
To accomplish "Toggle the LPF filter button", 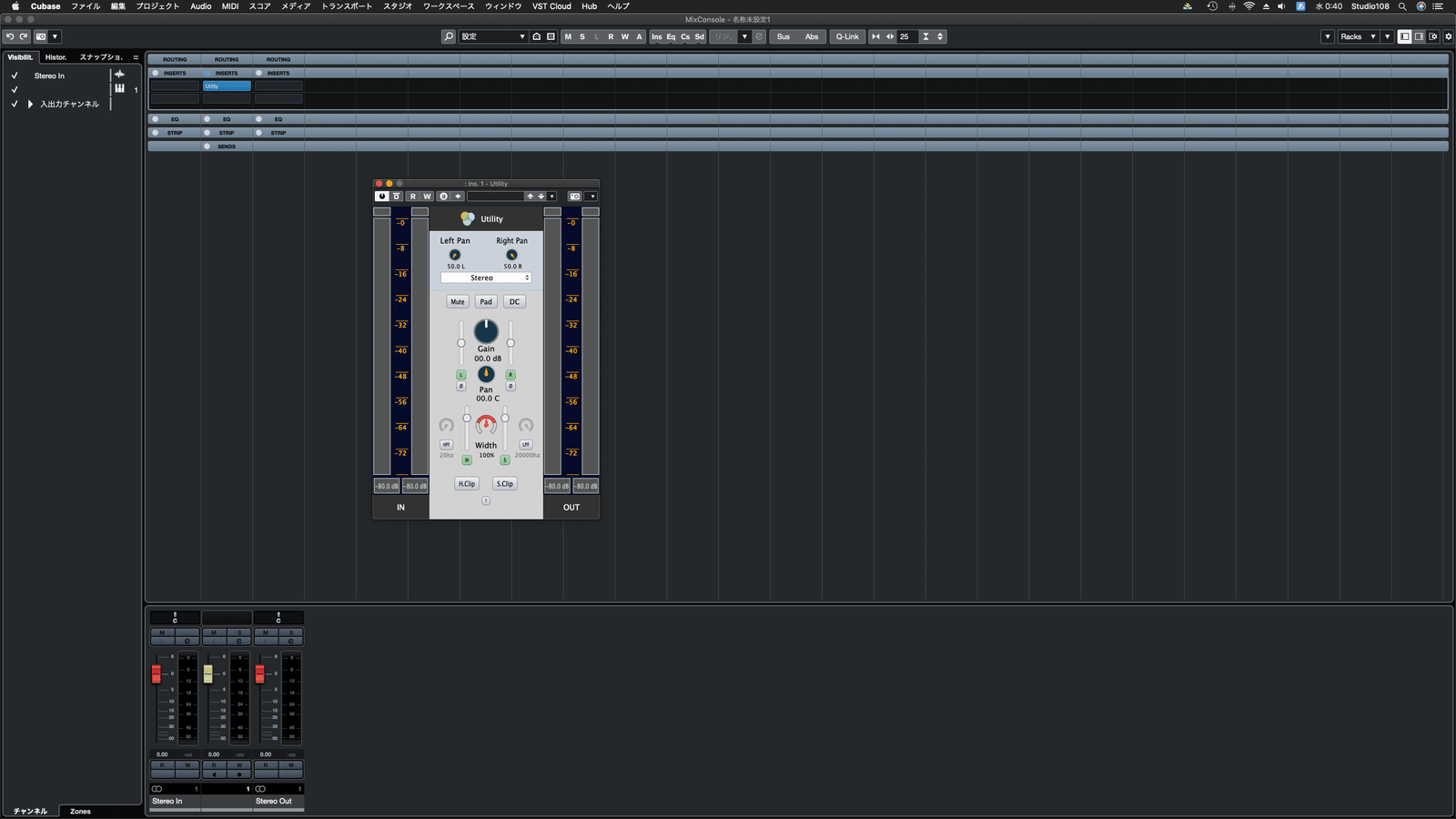I will point(526,445).
